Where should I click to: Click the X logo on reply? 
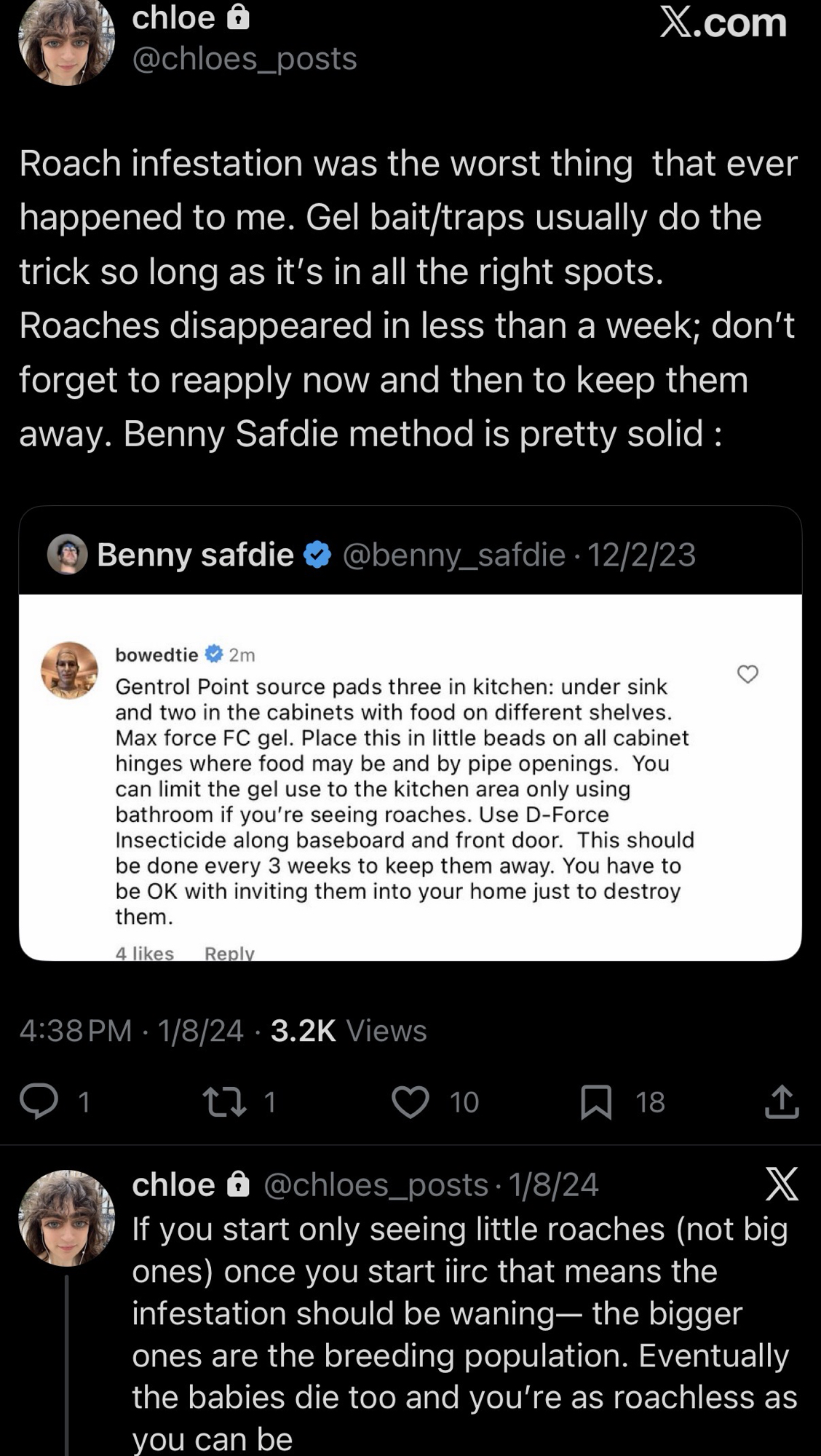(782, 1184)
